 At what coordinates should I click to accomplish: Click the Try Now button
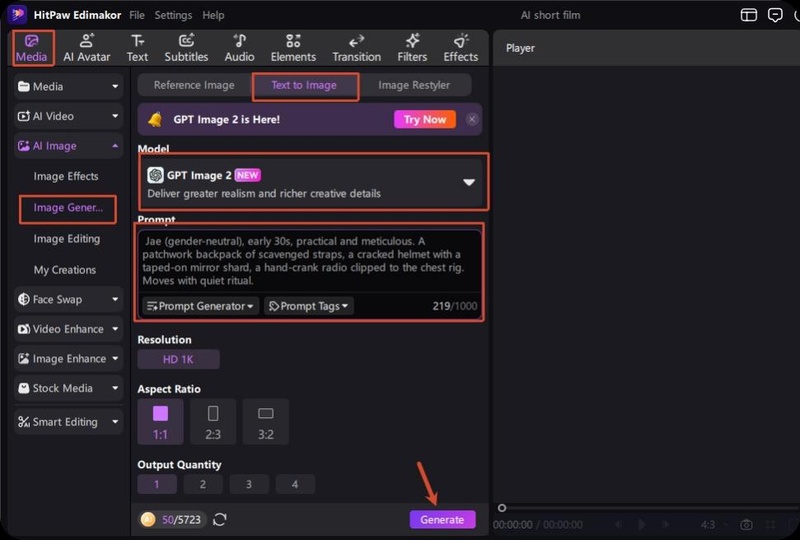tap(425, 119)
